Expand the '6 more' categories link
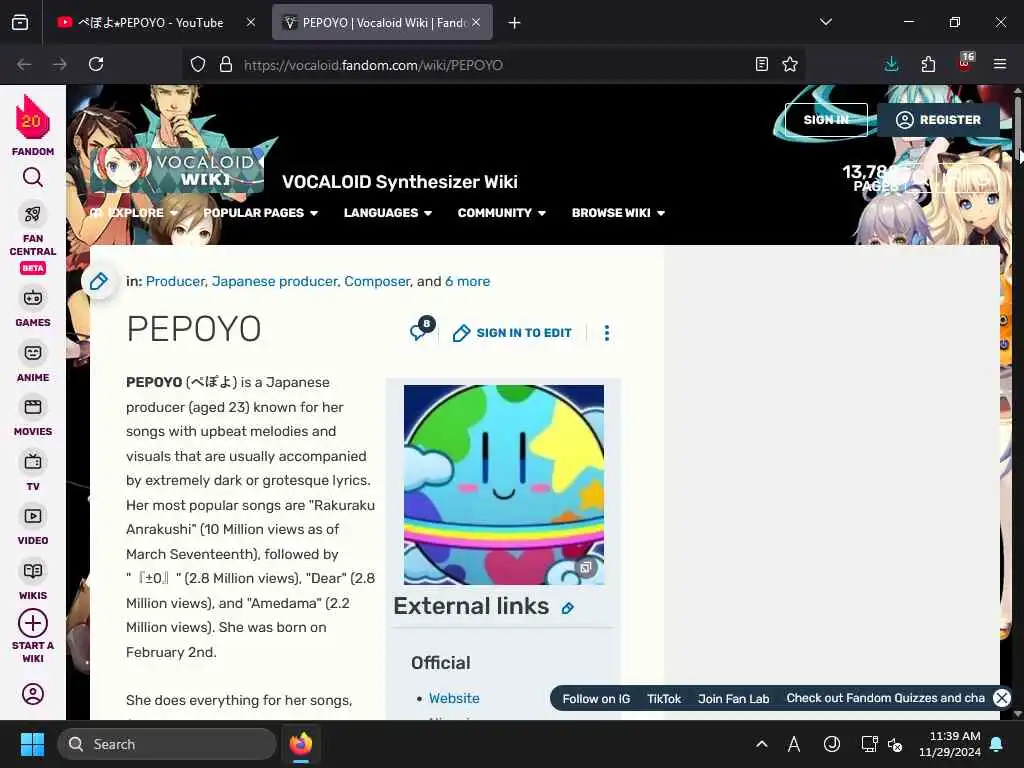 [468, 281]
